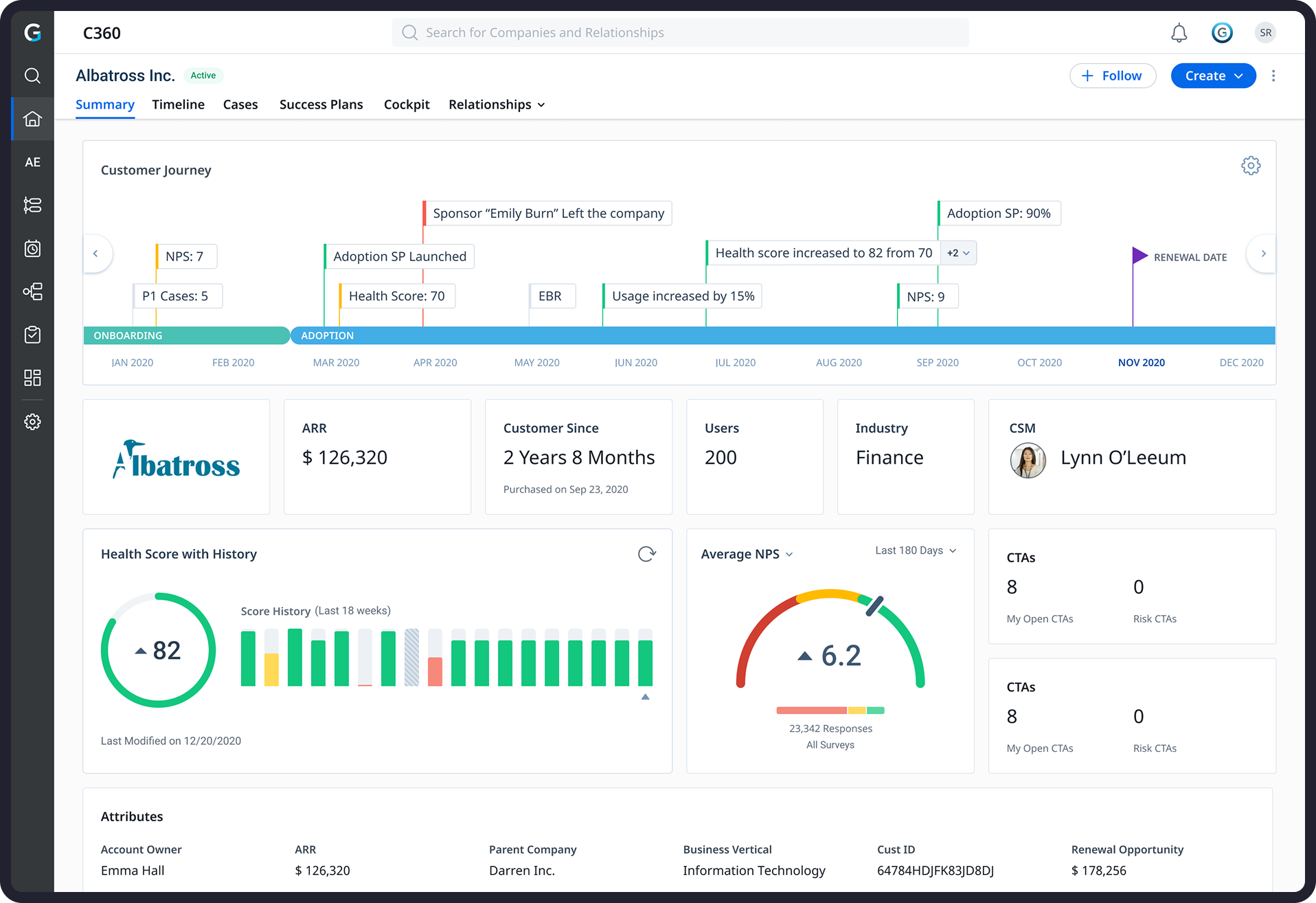The image size is (1316, 903).
Task: Go to previous Customer Journey period
Action: pyautogui.click(x=95, y=254)
